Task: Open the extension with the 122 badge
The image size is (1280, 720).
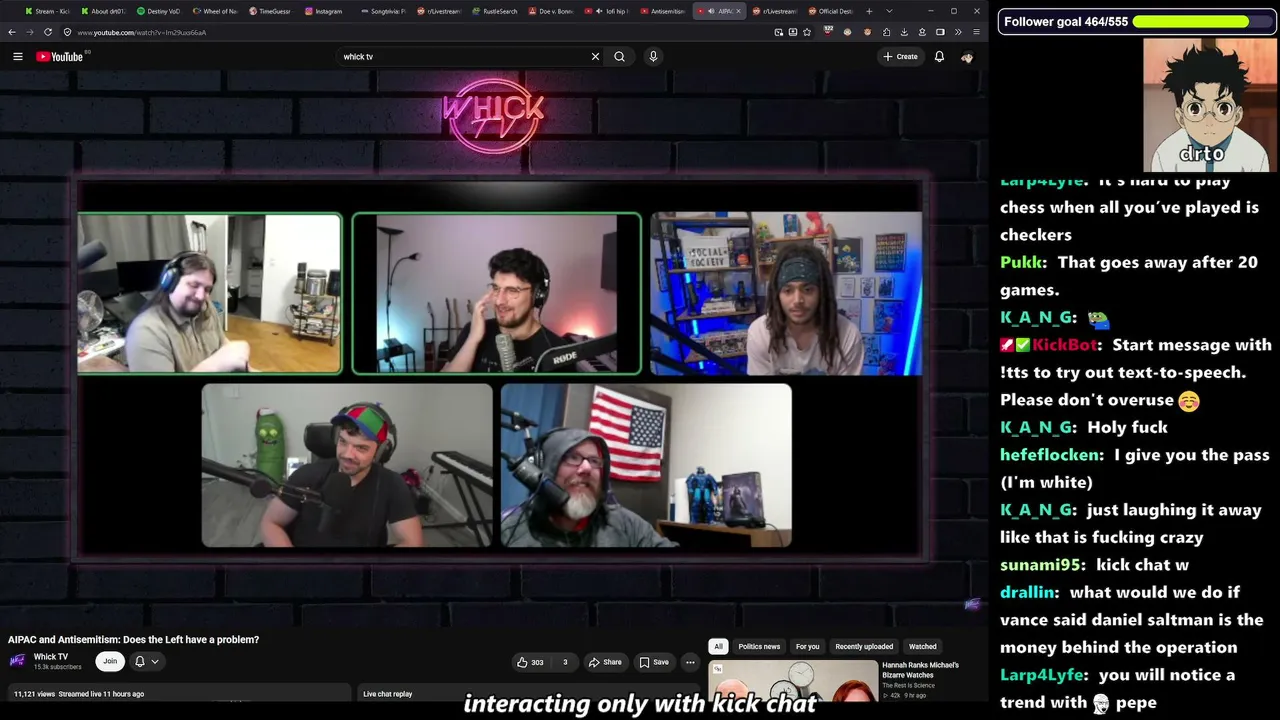Action: (828, 32)
